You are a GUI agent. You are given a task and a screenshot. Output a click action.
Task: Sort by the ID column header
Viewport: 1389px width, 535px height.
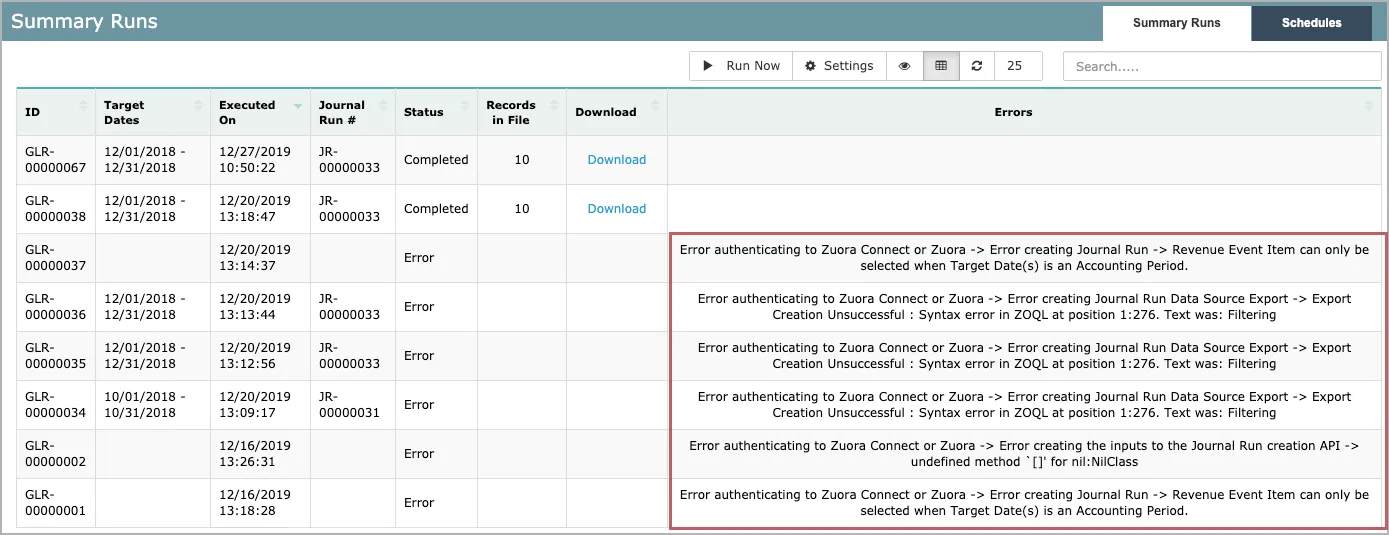click(56, 112)
